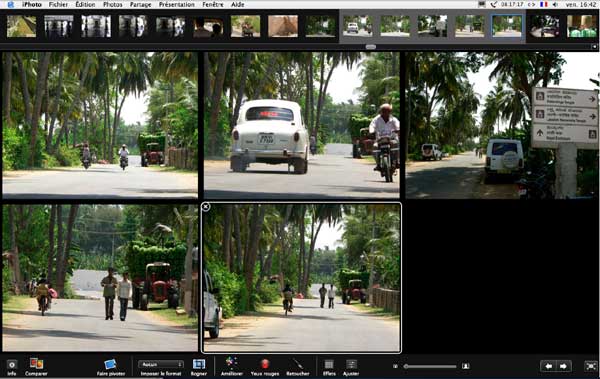Viewport: 600px width, 379px height.
Task: Click the phone status menu bar icon
Action: (494, 4)
